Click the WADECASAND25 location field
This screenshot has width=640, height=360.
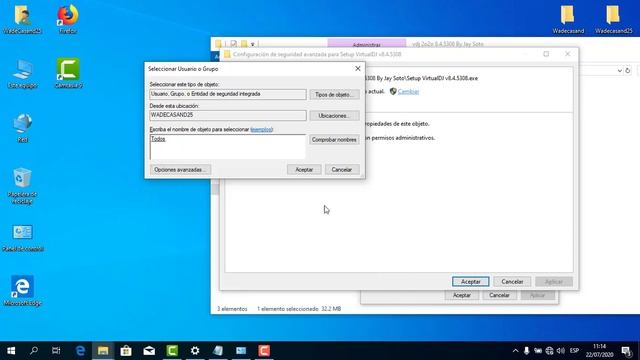(227, 115)
